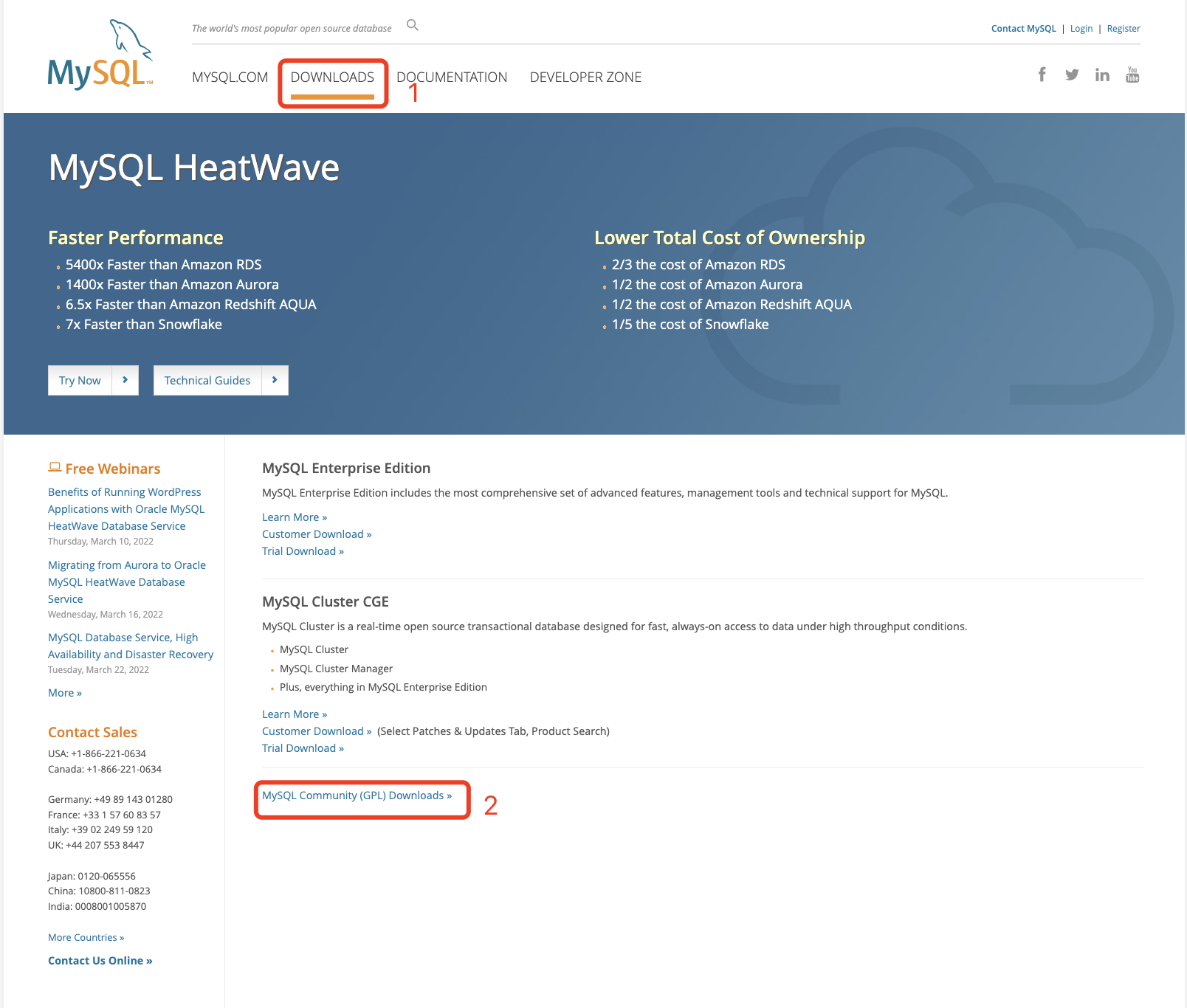Click the MySQL HeatWave banner title

click(193, 168)
